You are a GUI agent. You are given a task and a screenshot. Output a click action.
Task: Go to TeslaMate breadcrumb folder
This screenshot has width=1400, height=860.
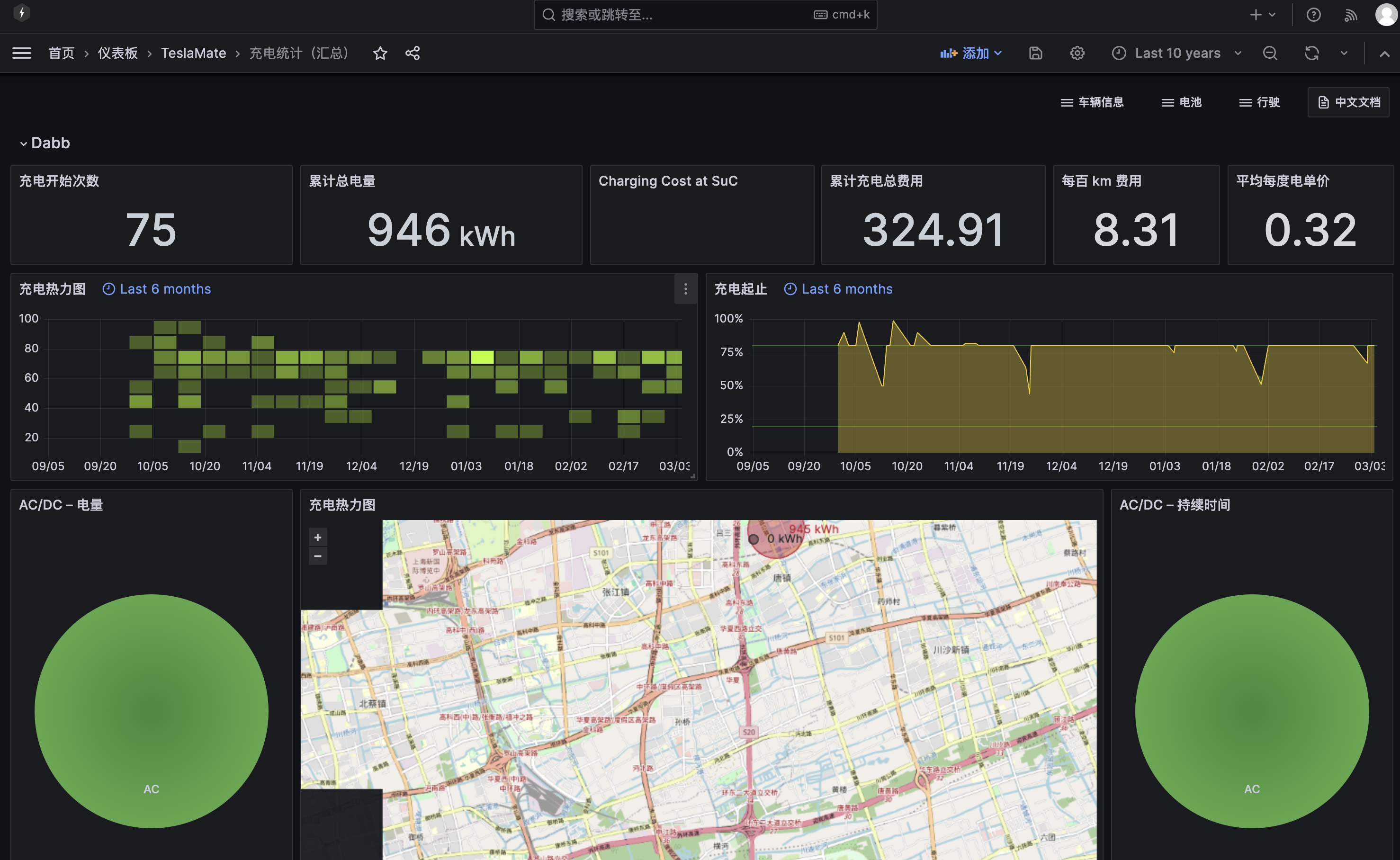(x=193, y=54)
